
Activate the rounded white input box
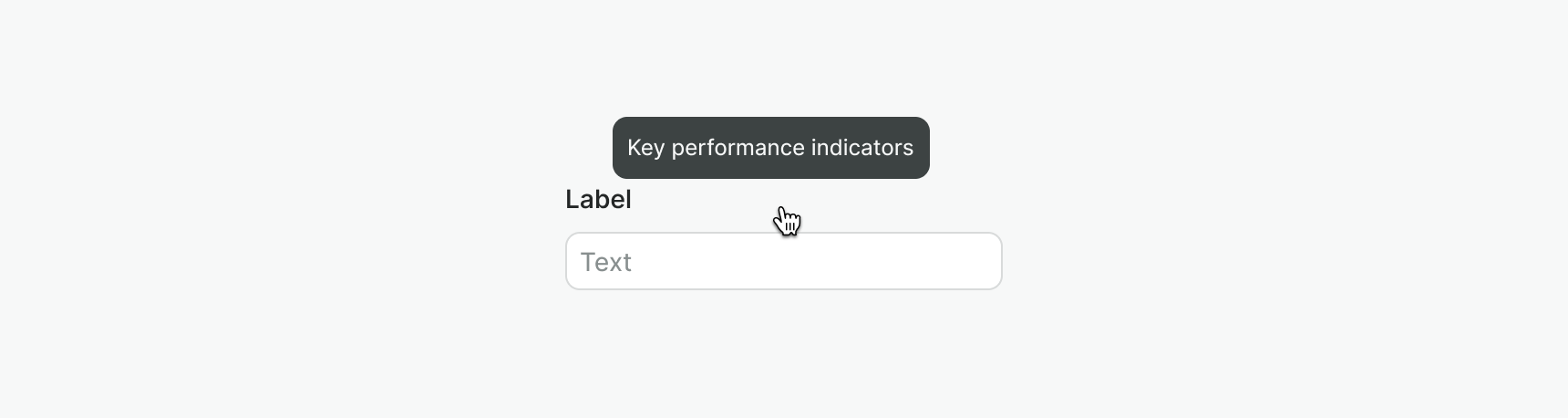(783, 262)
